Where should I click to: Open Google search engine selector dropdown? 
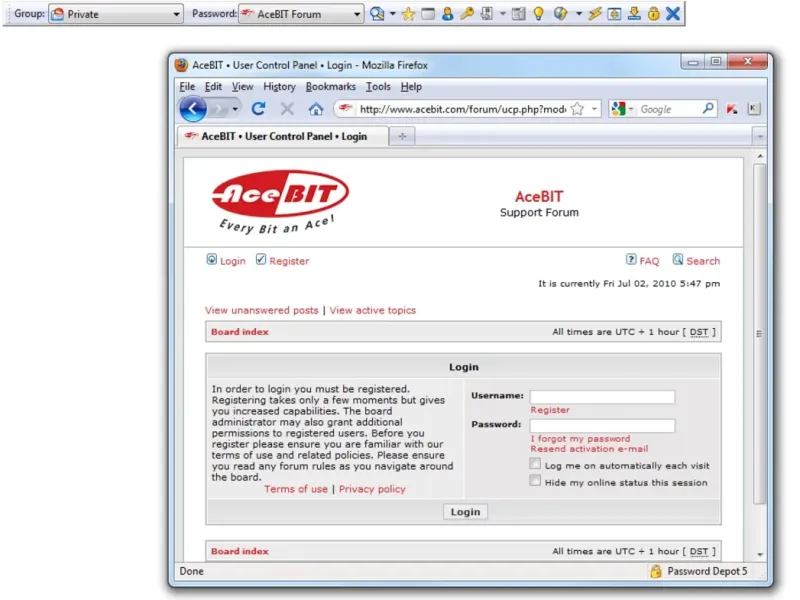(x=622, y=109)
